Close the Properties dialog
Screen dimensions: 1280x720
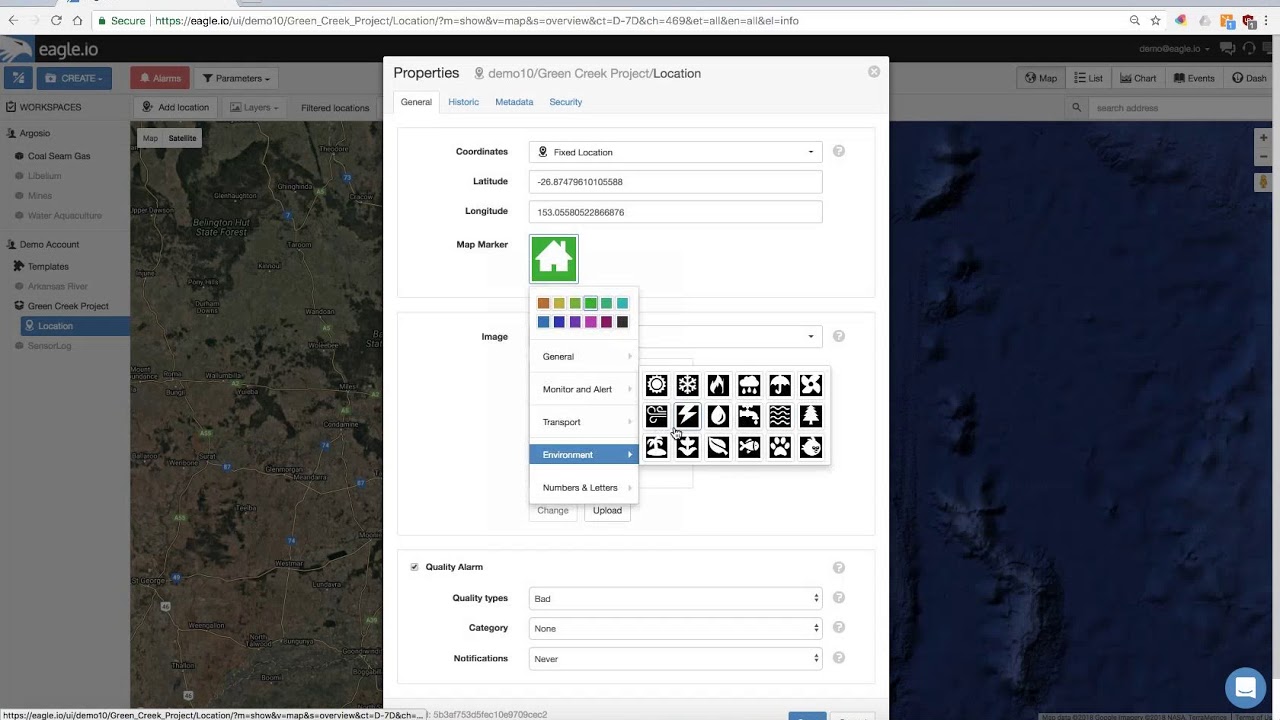[874, 72]
